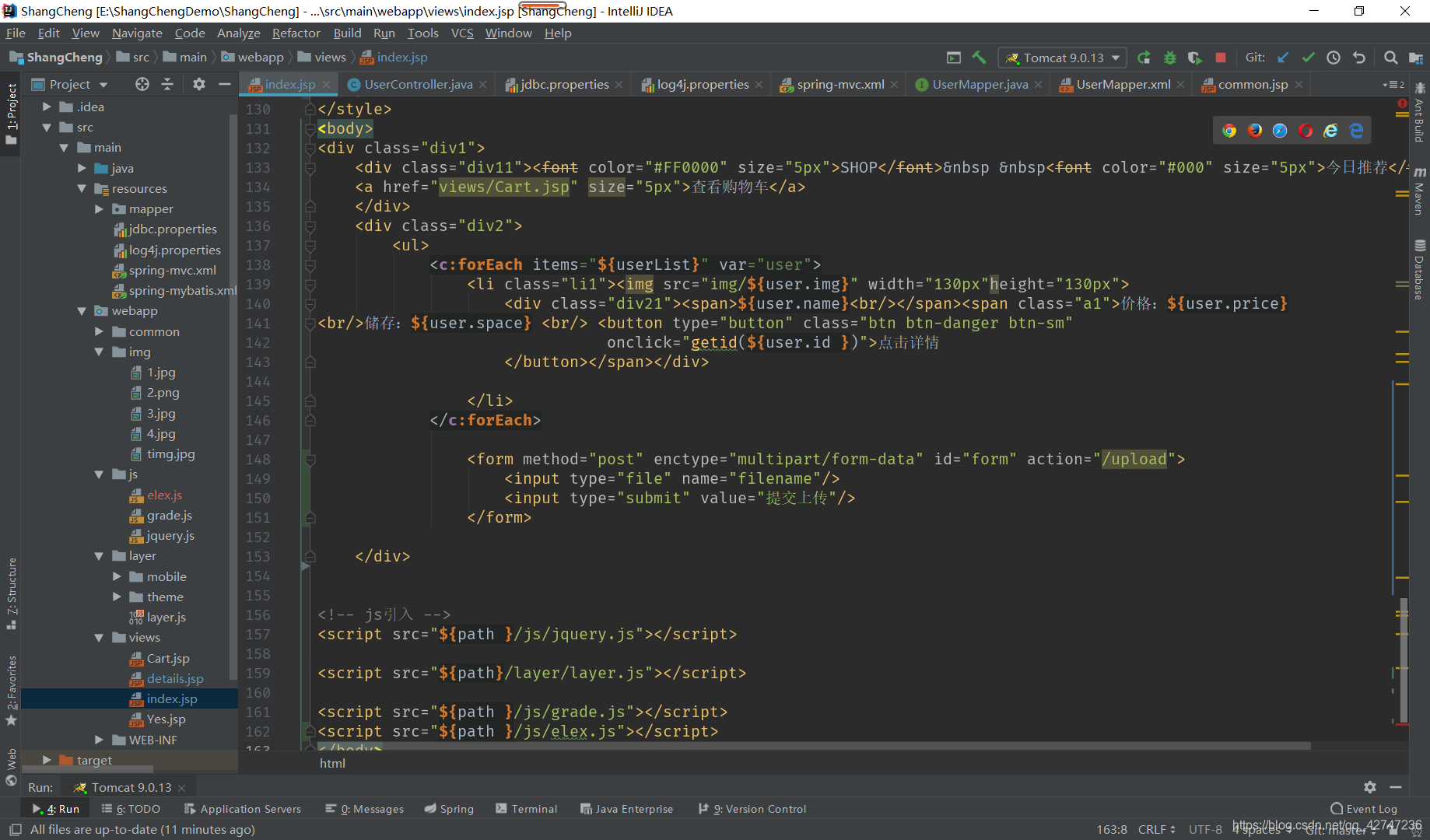
Task: Expand the java folder
Action: tap(82, 168)
